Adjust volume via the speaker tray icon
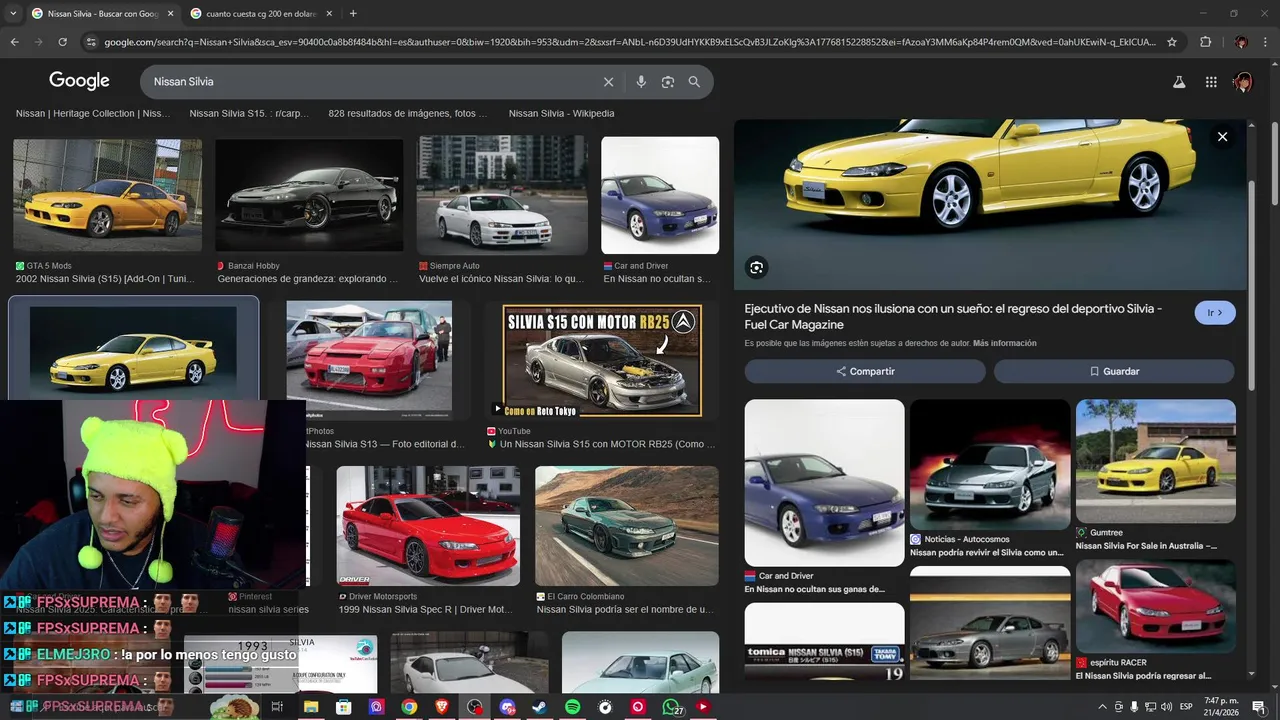The width and height of the screenshot is (1280, 720). (x=1166, y=707)
